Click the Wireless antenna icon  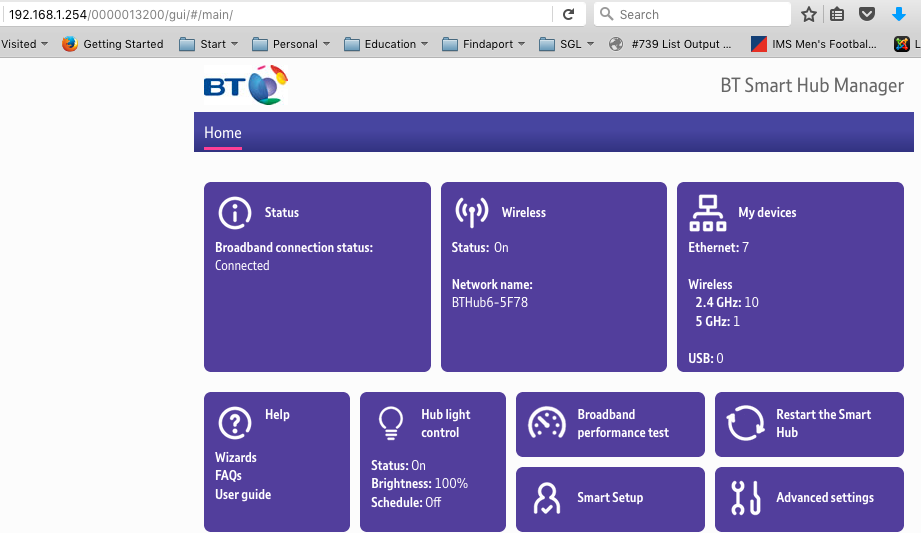[472, 212]
